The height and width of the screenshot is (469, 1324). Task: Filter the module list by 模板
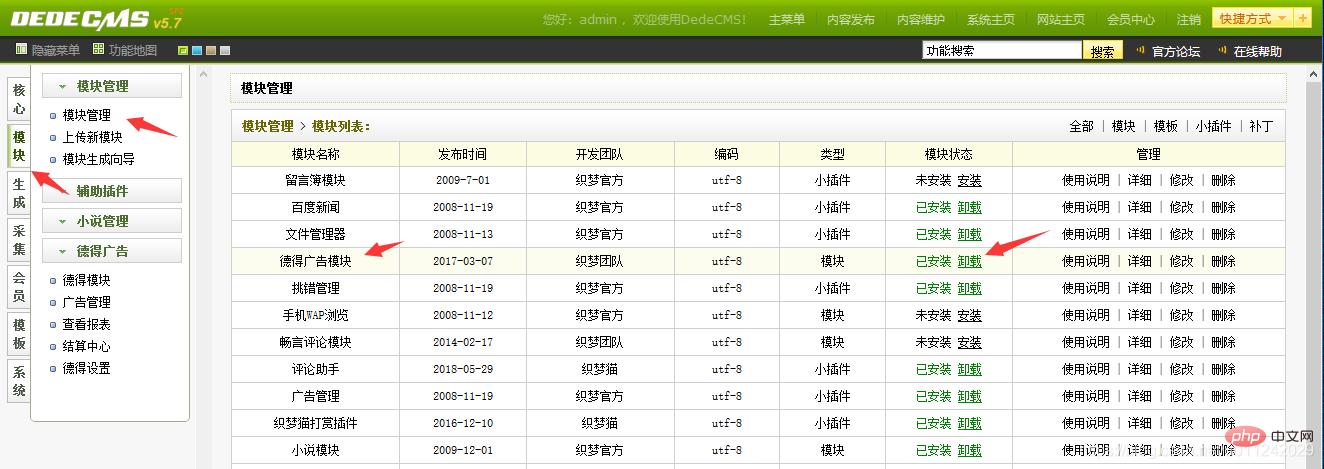[x=1166, y=126]
